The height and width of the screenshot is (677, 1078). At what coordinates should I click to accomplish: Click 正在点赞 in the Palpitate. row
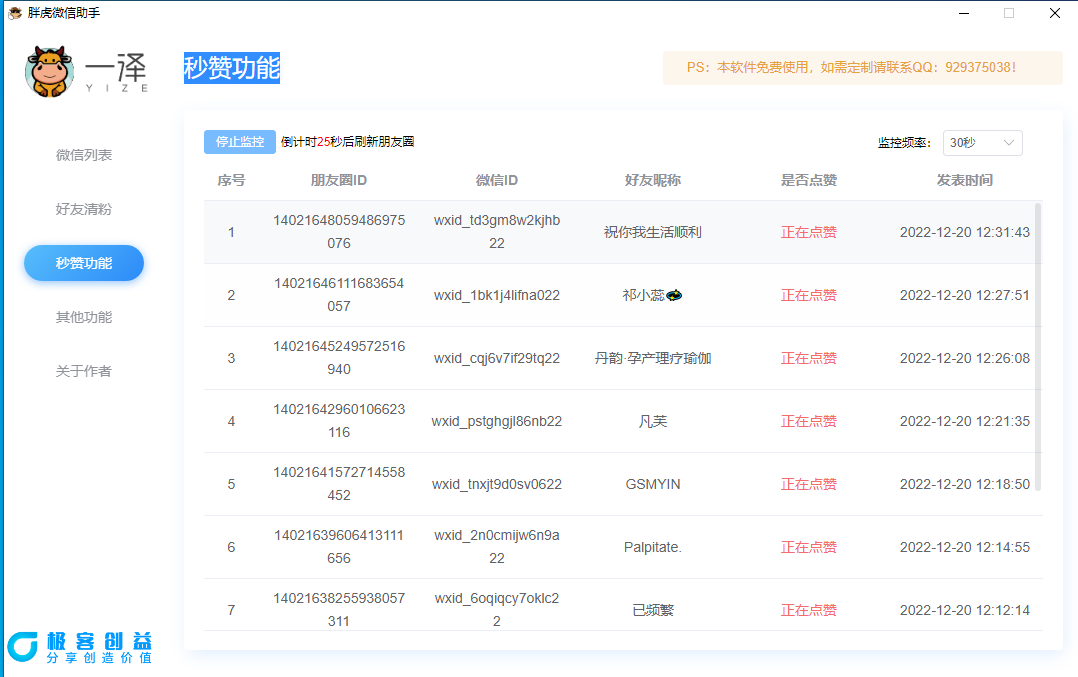[x=808, y=547]
